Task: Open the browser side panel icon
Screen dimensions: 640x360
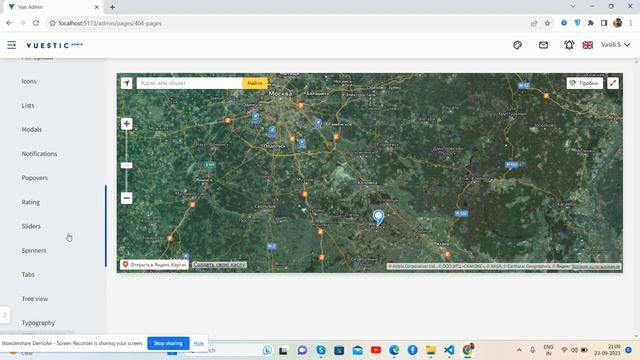Action: [604, 23]
